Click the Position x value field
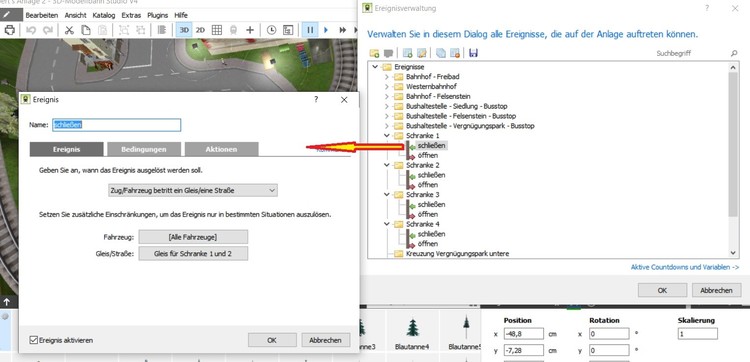Screen dimensions: 750x362 (x=523, y=334)
